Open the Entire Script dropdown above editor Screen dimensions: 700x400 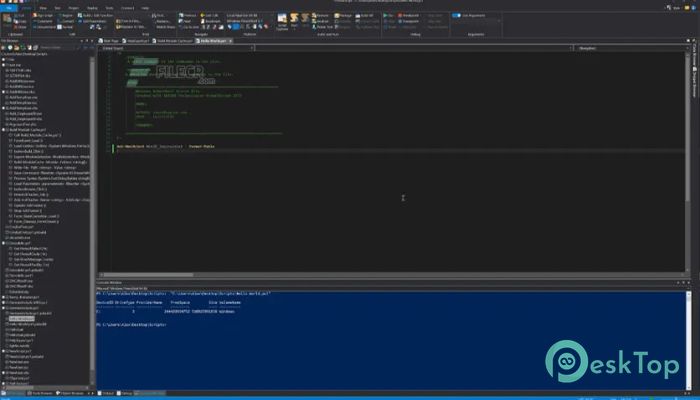pyautogui.click(x=177, y=48)
